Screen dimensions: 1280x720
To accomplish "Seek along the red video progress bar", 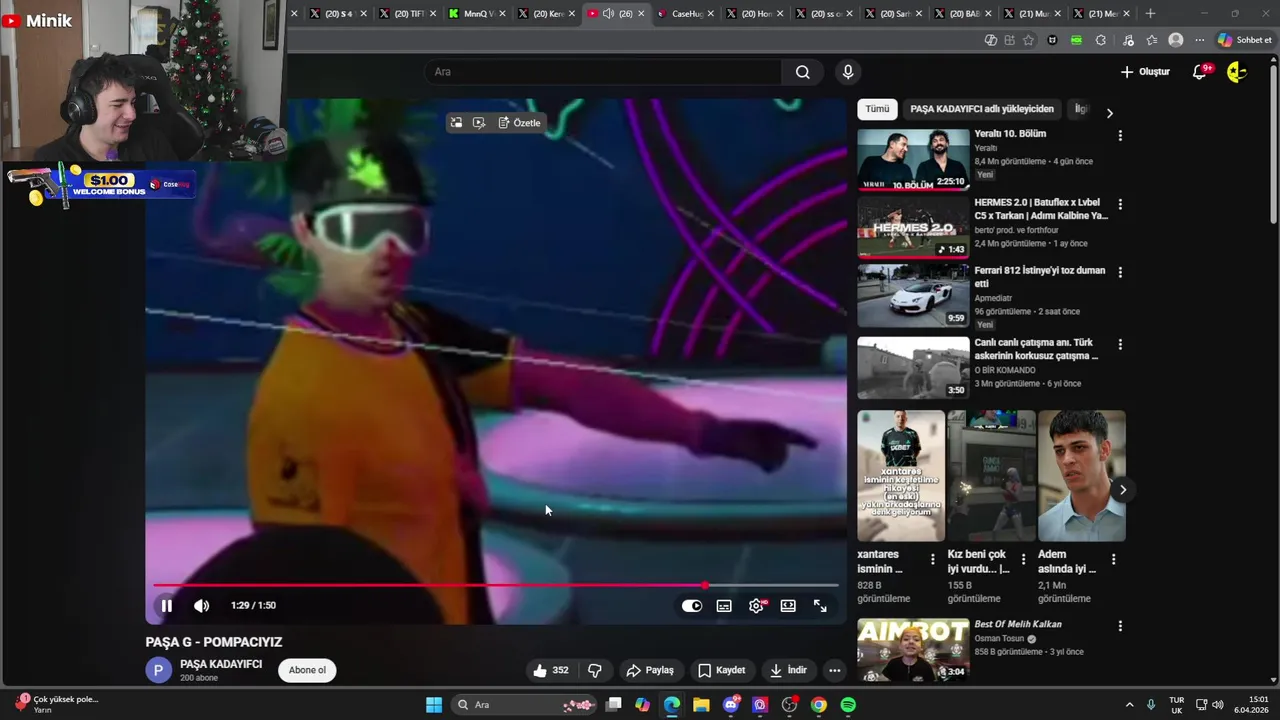I will click(495, 585).
